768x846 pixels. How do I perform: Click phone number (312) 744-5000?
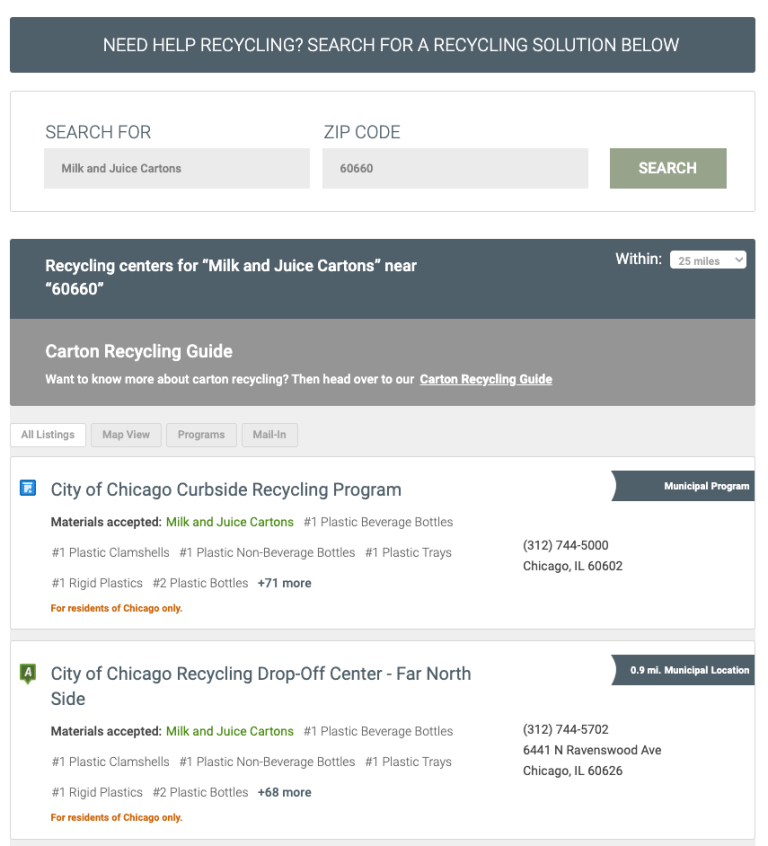565,545
